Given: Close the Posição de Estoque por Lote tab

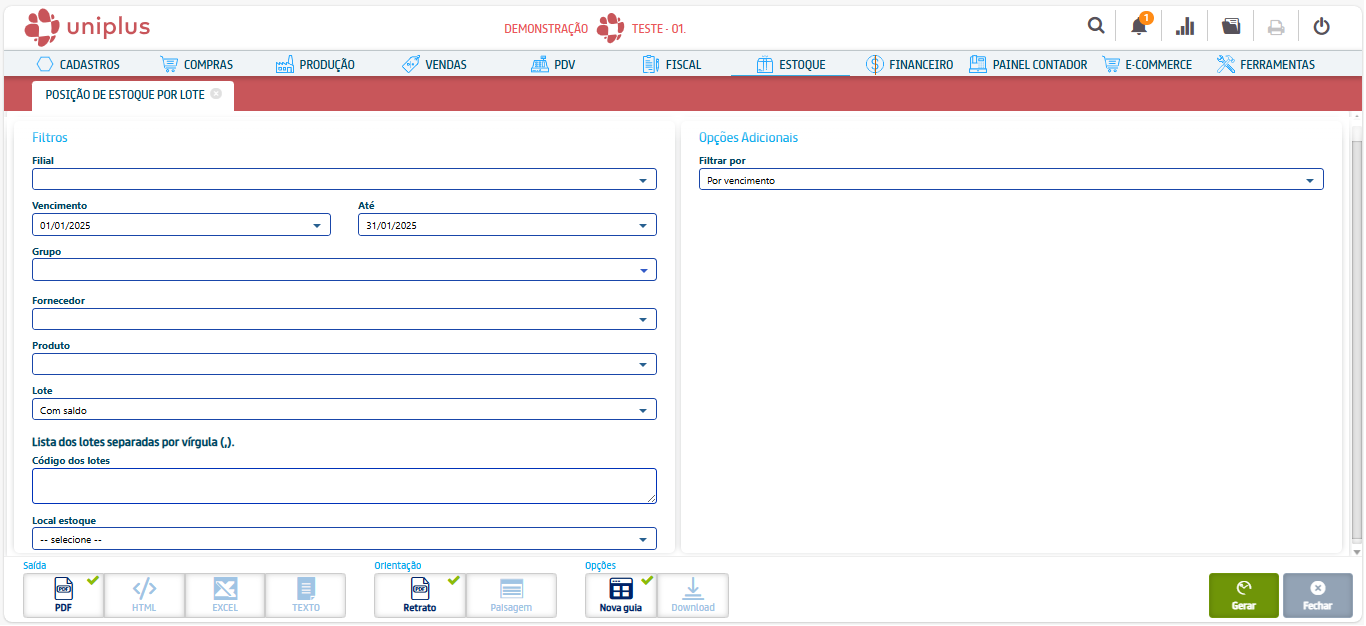Looking at the screenshot, I should (x=216, y=93).
